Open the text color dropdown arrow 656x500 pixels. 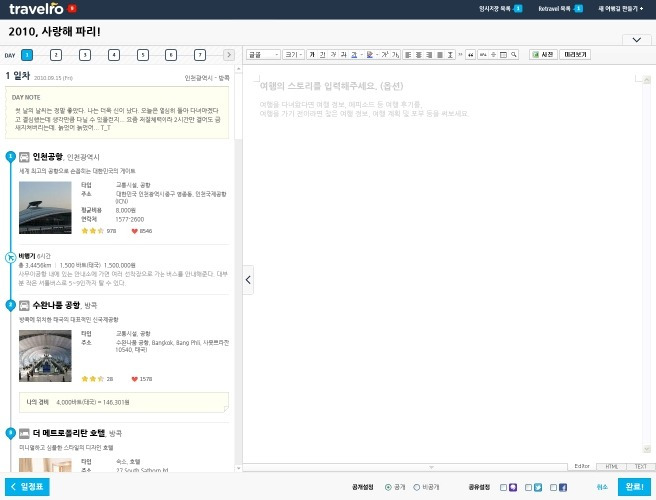click(x=361, y=55)
